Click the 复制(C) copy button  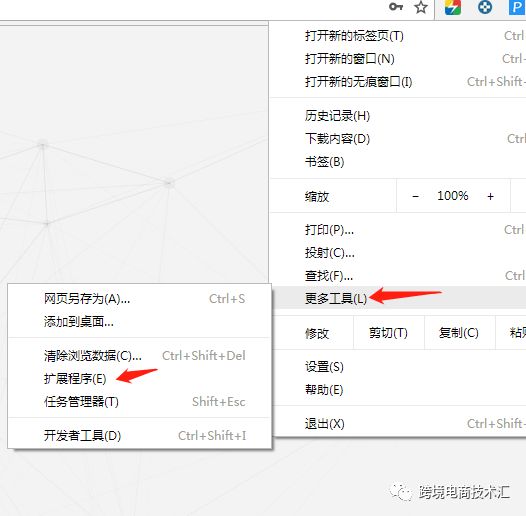click(459, 333)
